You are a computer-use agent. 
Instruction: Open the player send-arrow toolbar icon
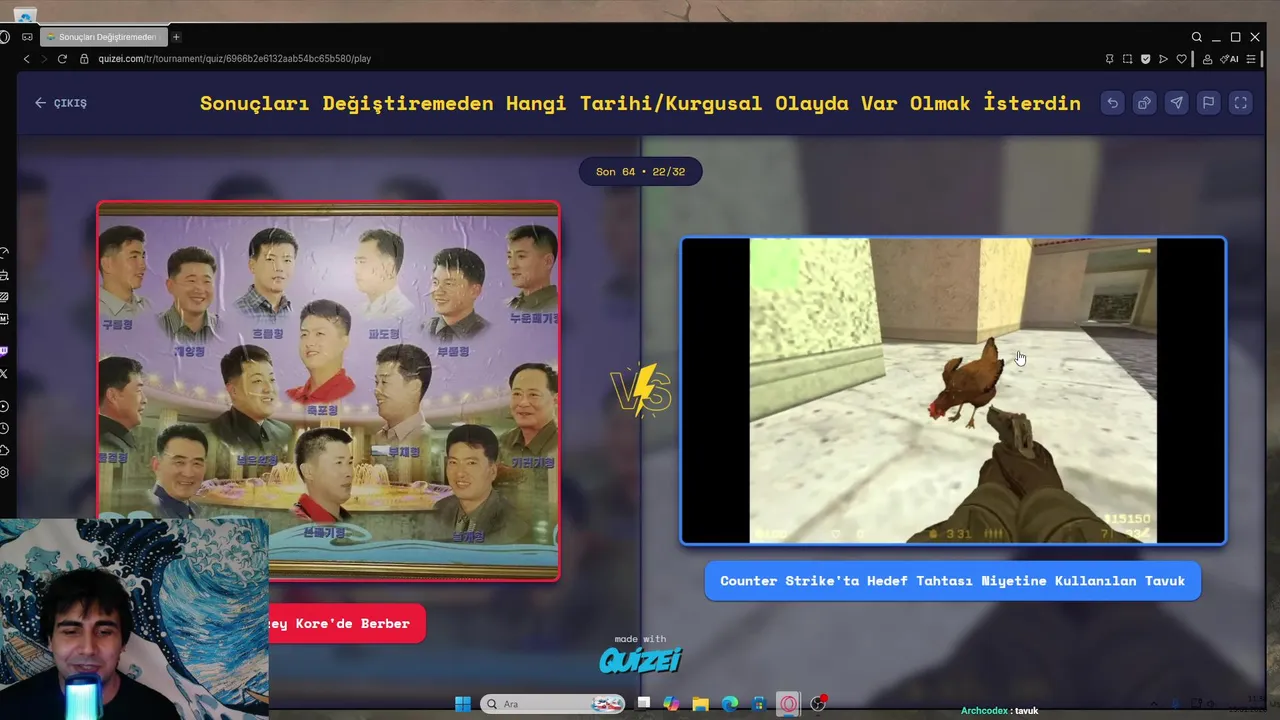point(1163,59)
